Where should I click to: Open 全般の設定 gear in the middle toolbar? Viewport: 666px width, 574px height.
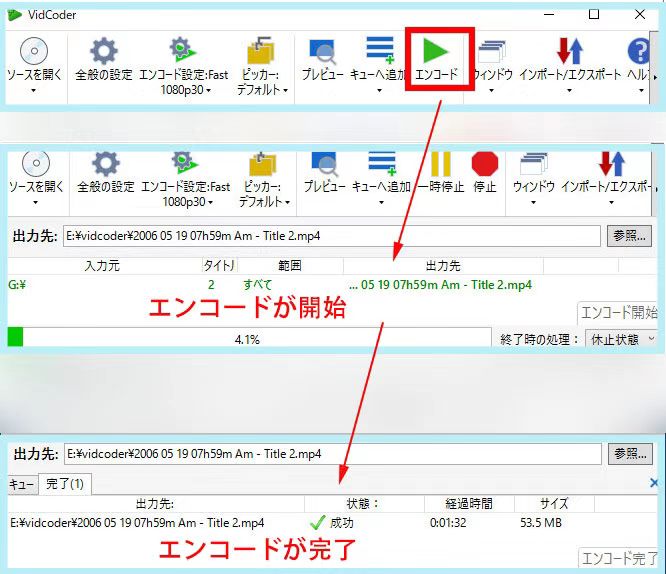click(105, 164)
